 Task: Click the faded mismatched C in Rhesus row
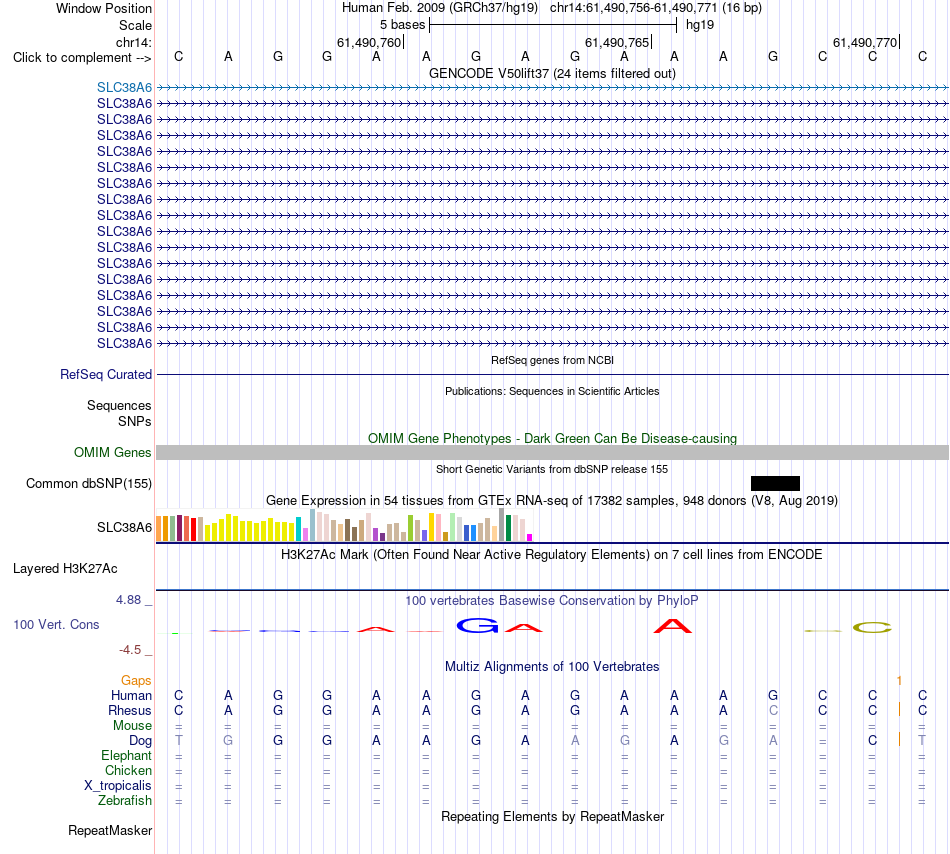(773, 710)
